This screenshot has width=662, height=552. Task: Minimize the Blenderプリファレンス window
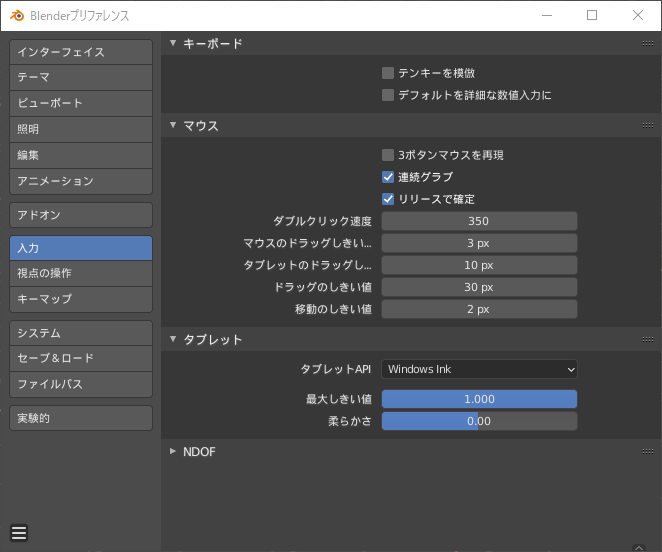click(547, 16)
